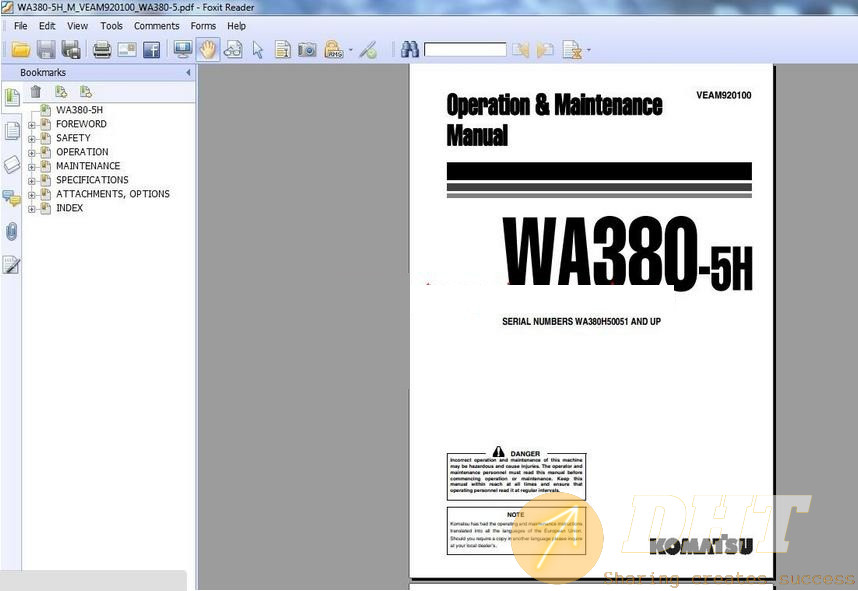
Task: Click the Print icon
Action: [102, 50]
